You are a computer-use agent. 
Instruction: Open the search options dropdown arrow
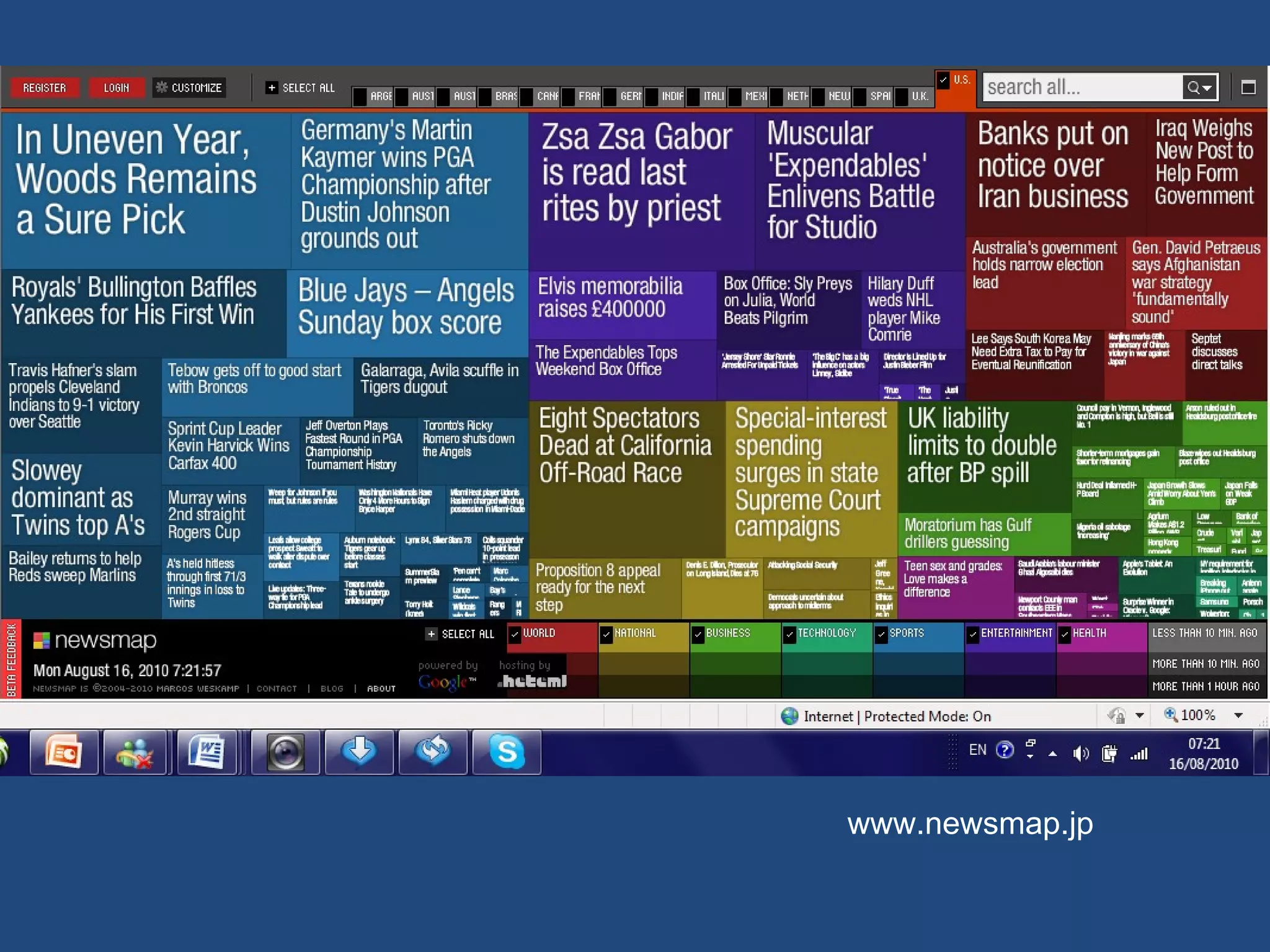coord(1207,88)
